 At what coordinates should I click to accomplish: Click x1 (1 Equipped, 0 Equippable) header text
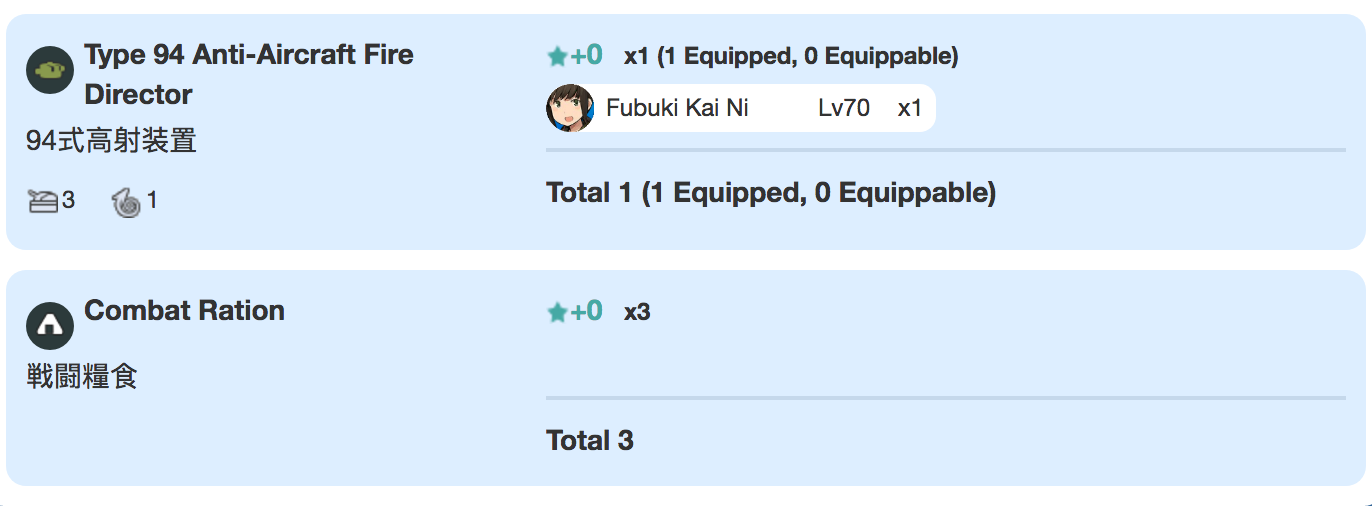point(791,57)
